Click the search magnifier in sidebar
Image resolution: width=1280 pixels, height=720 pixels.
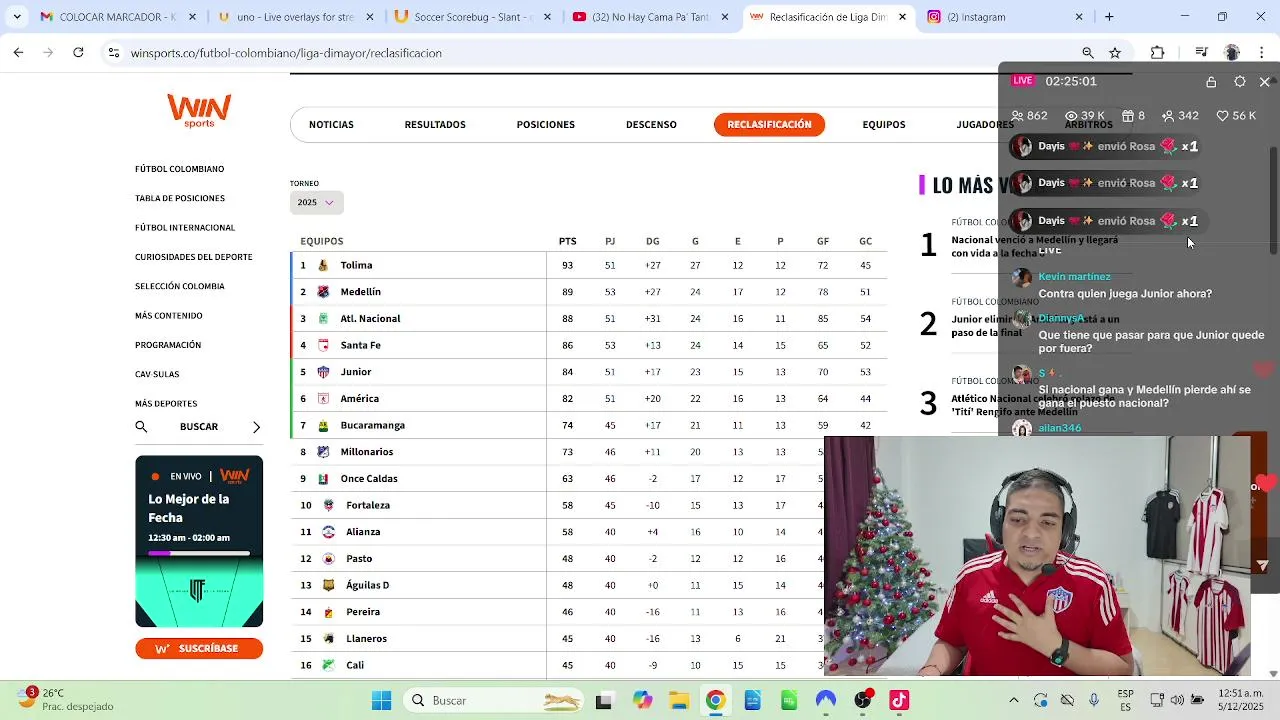point(141,426)
